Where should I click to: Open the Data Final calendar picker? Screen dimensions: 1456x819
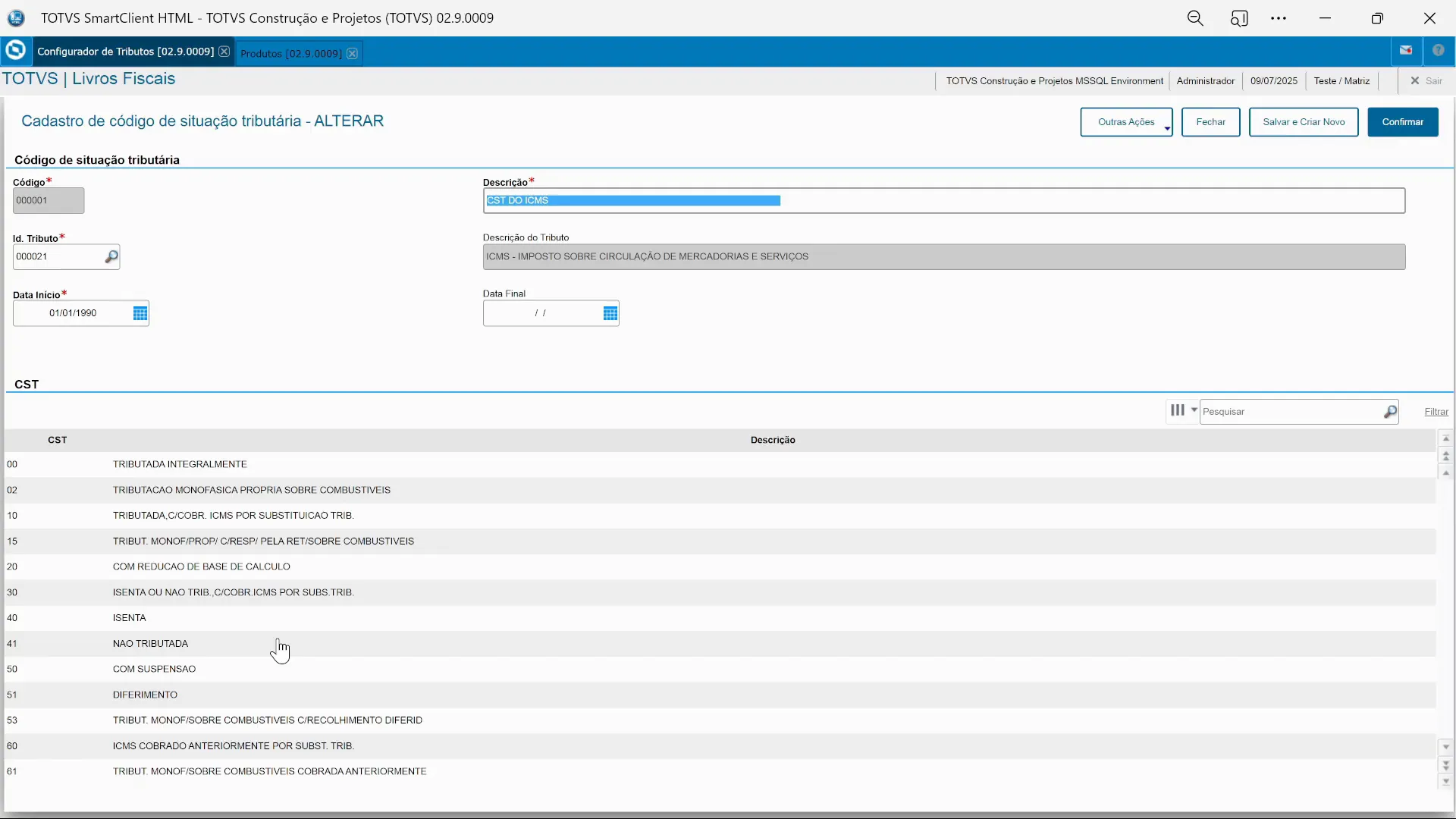[610, 313]
